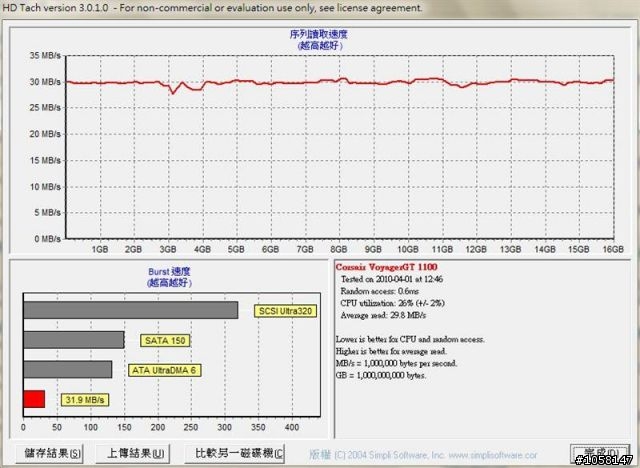Viewport: 640px width, 468px height.
Task: Click the 'Lower is better for CPU' note
Action: pos(410,339)
